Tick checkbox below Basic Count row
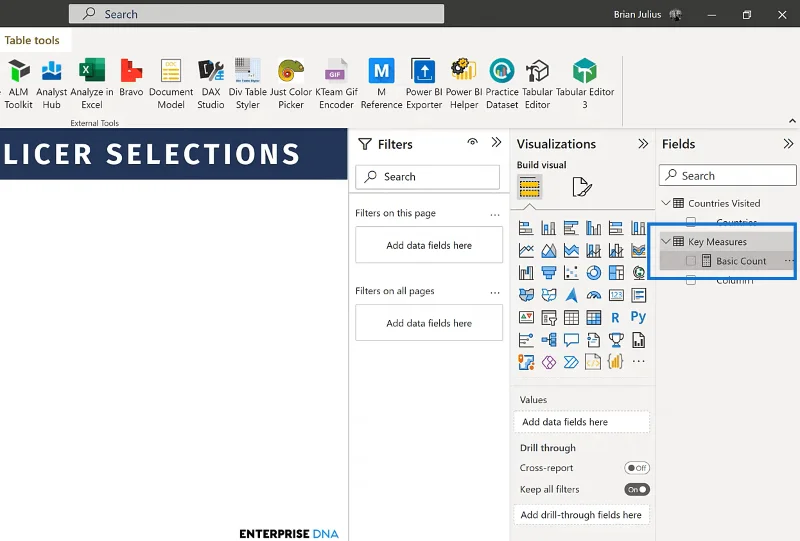800x541 pixels. click(691, 280)
